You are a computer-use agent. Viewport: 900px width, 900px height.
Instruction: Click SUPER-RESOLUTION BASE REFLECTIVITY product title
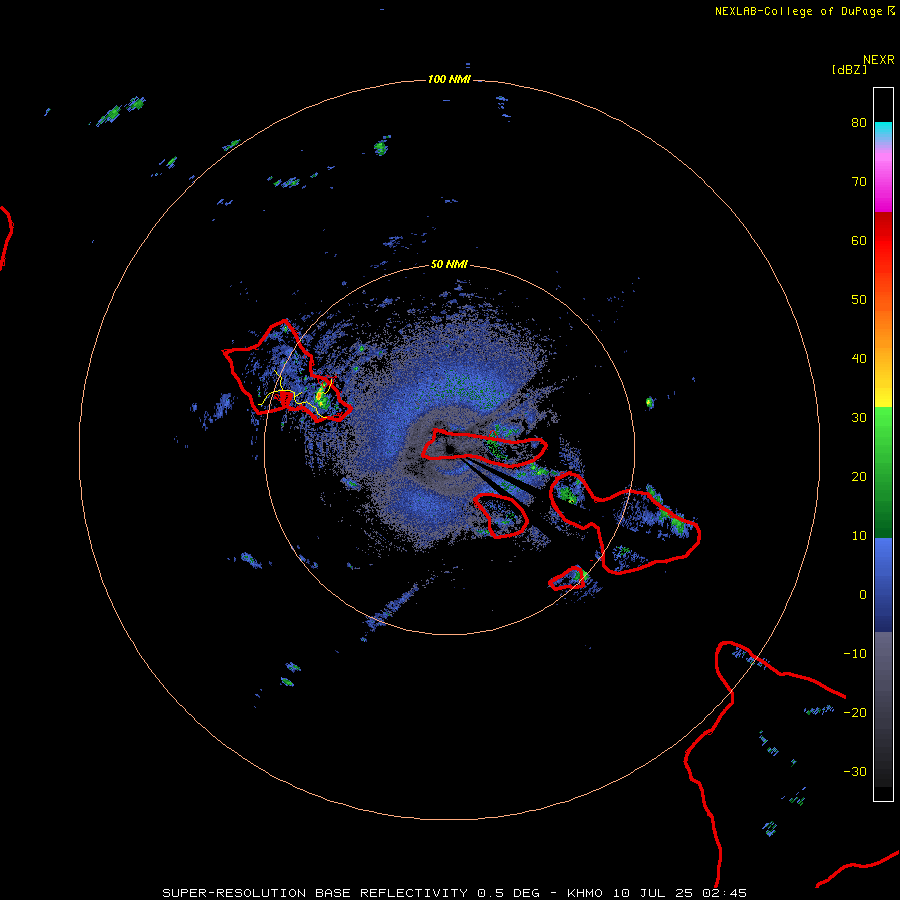[315, 893]
